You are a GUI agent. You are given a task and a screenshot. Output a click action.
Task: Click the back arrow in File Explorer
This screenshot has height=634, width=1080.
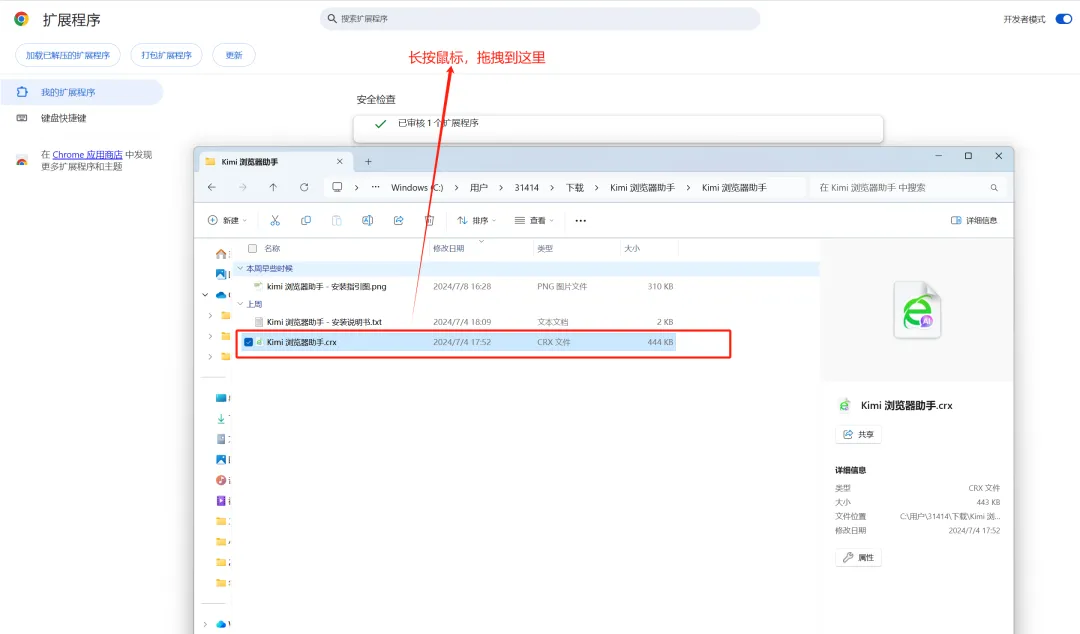coord(212,187)
